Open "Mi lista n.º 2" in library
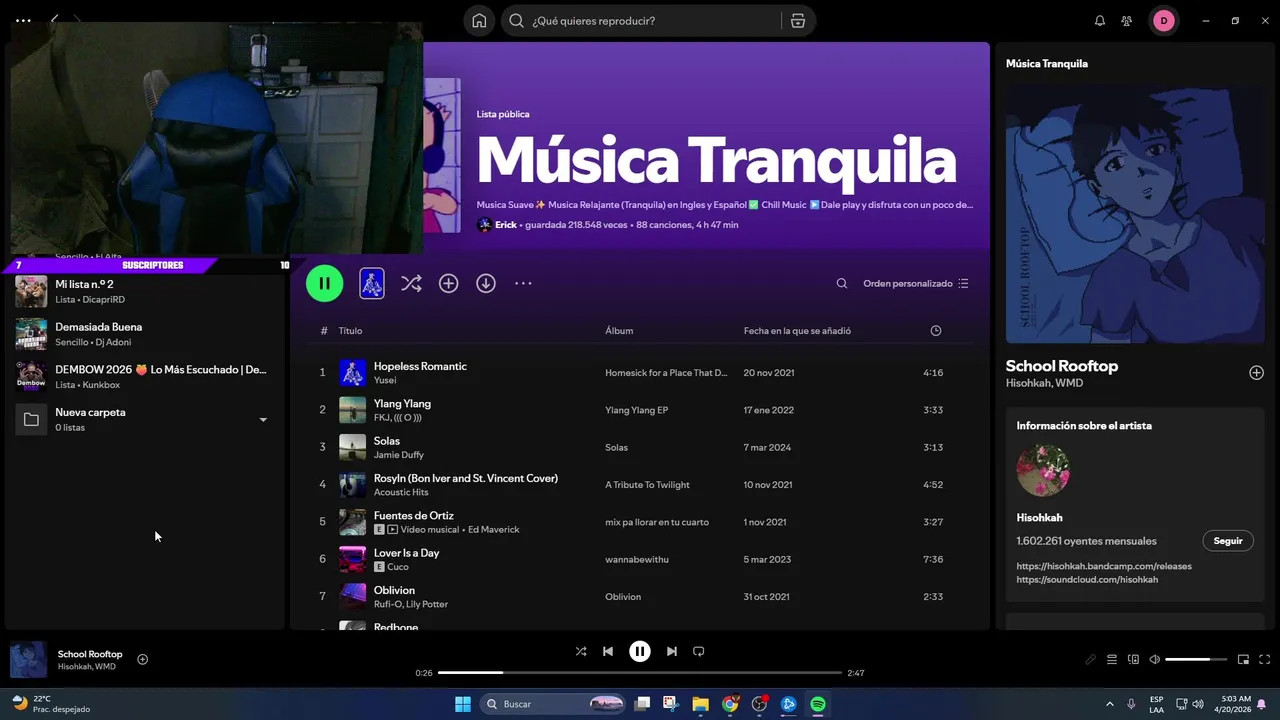The image size is (1280, 720). tap(145, 291)
